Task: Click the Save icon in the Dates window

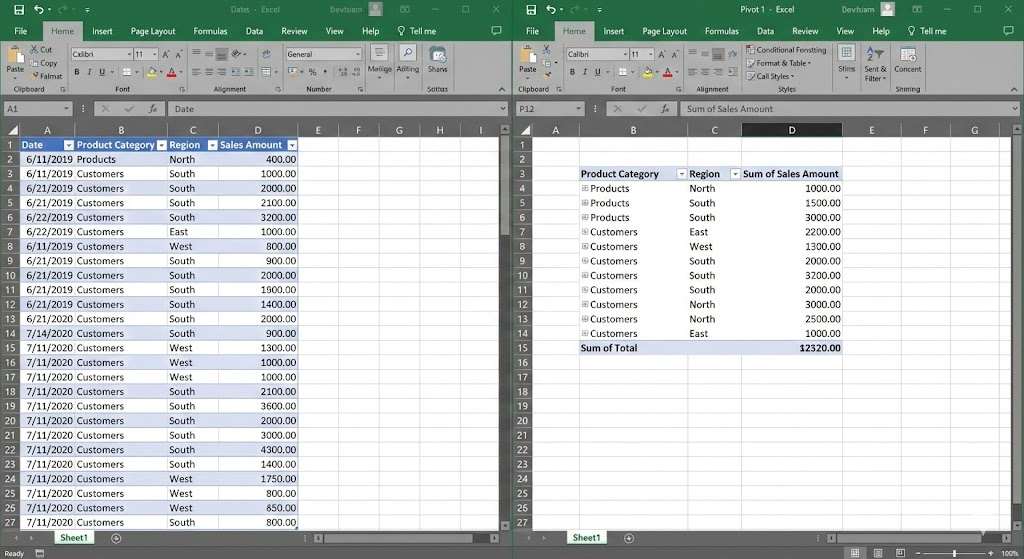Action: click(x=18, y=9)
